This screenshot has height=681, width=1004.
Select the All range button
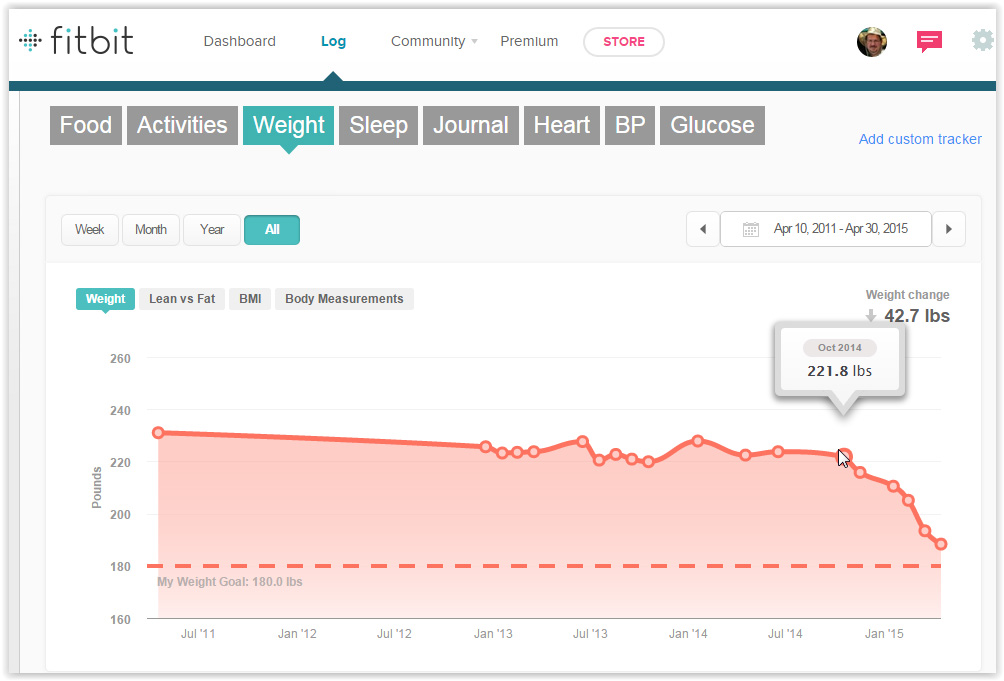pyautogui.click(x=272, y=230)
